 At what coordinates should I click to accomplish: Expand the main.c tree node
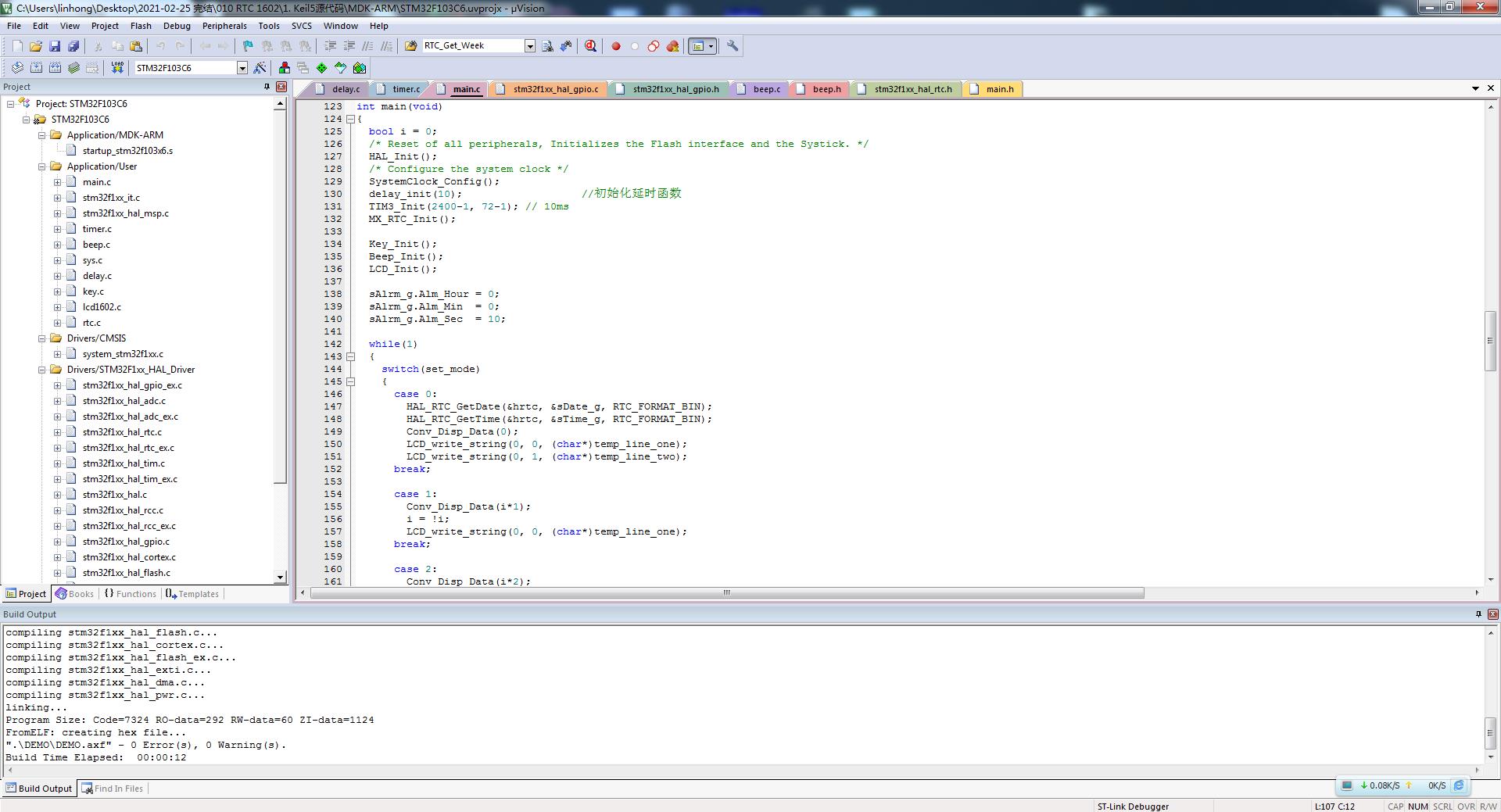point(57,182)
